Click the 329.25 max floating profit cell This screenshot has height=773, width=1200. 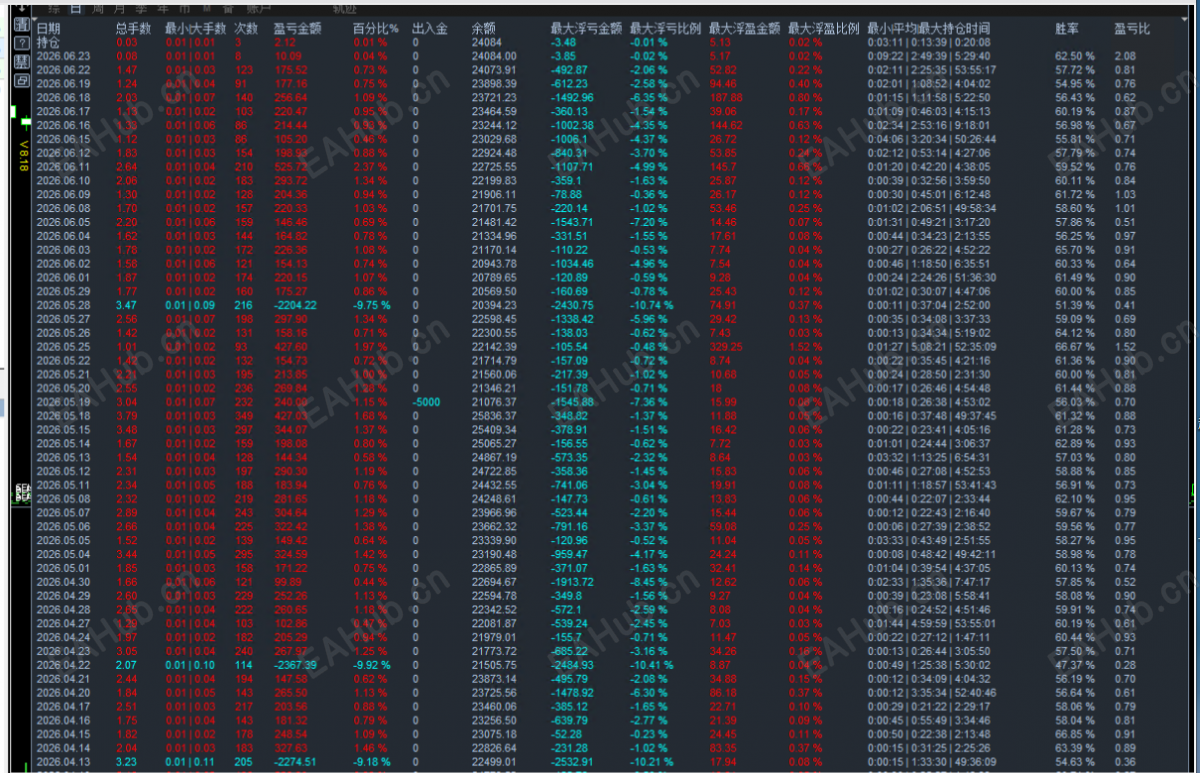(725, 346)
